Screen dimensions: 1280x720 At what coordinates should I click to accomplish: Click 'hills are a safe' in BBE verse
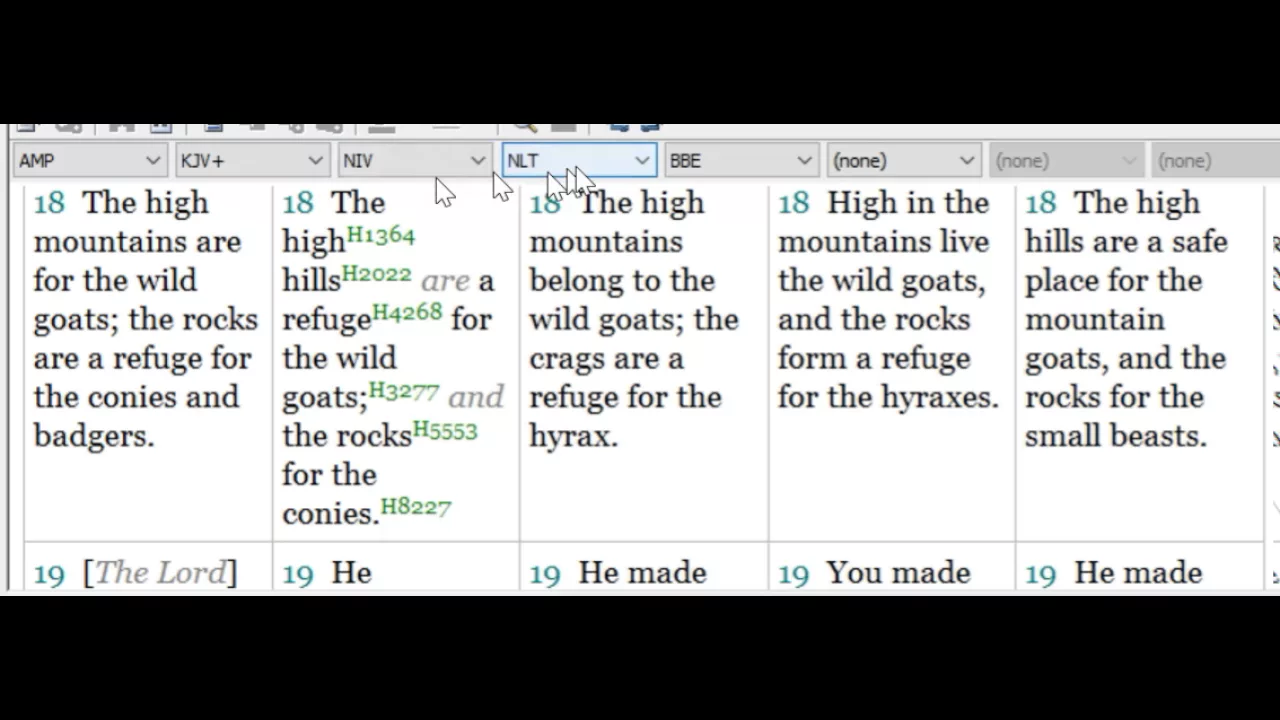(x=1126, y=242)
